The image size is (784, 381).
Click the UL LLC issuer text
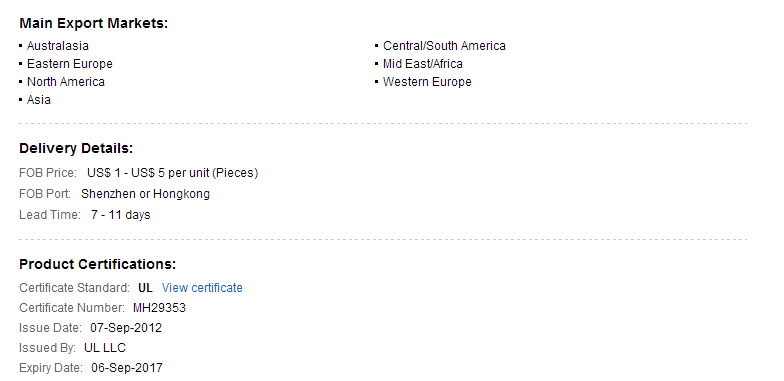(105, 348)
